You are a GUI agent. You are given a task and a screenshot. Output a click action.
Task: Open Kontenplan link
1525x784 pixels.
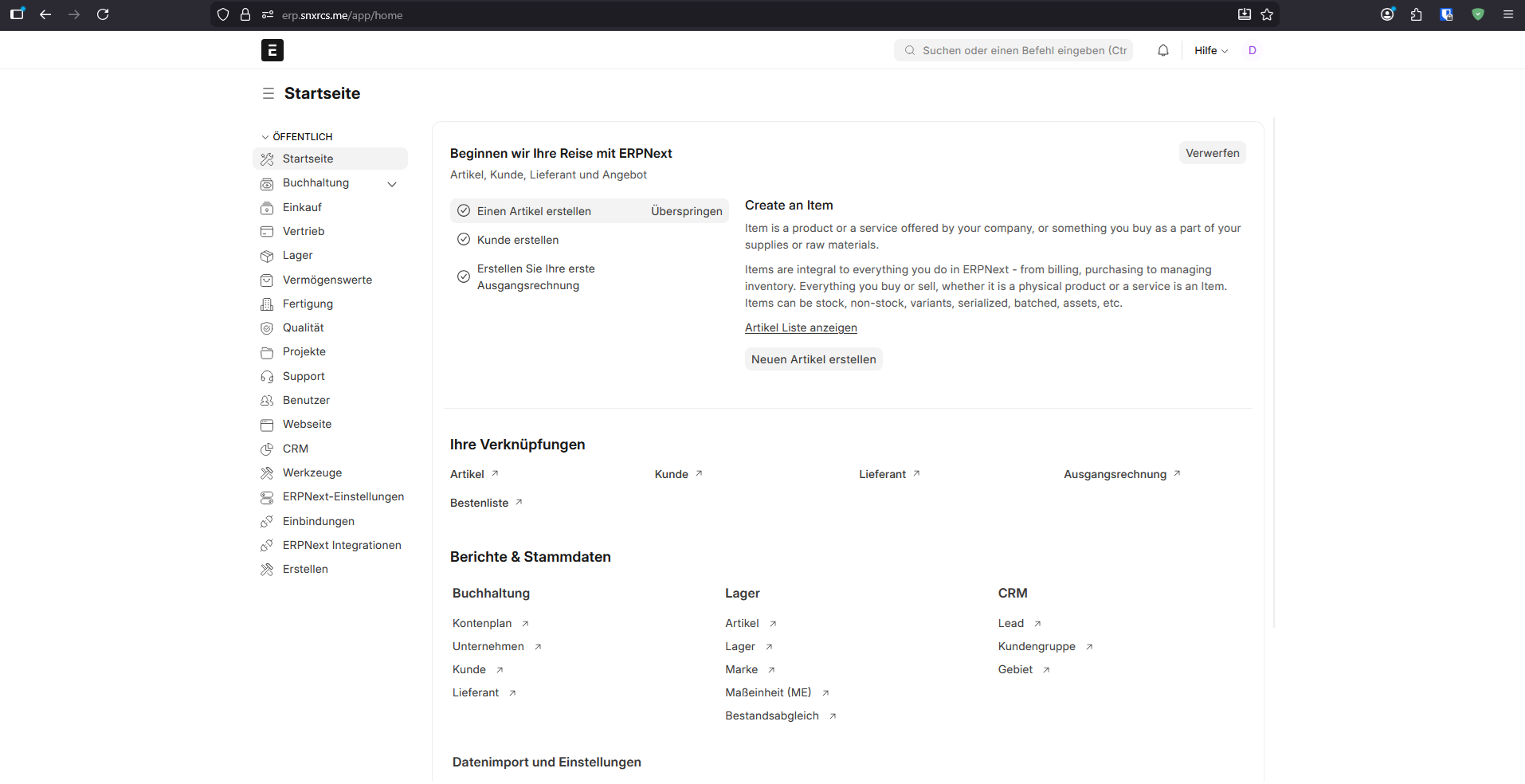coord(491,623)
